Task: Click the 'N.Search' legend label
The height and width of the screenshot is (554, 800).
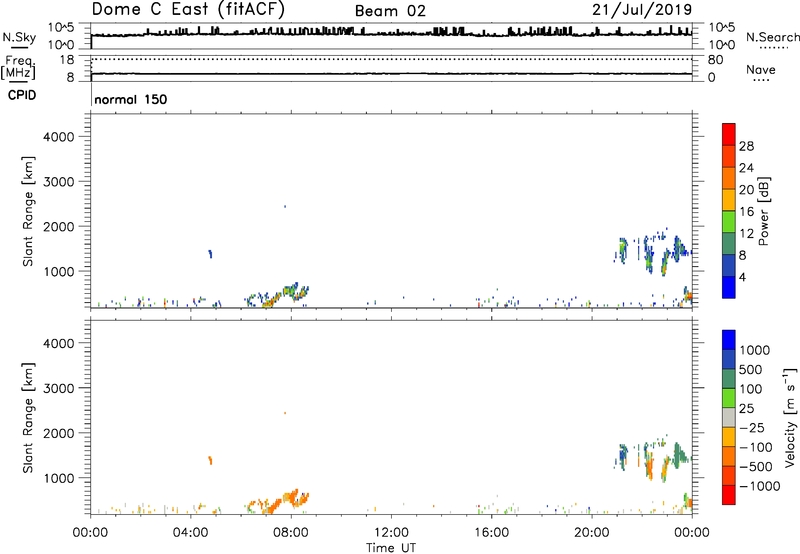Action: [773, 37]
